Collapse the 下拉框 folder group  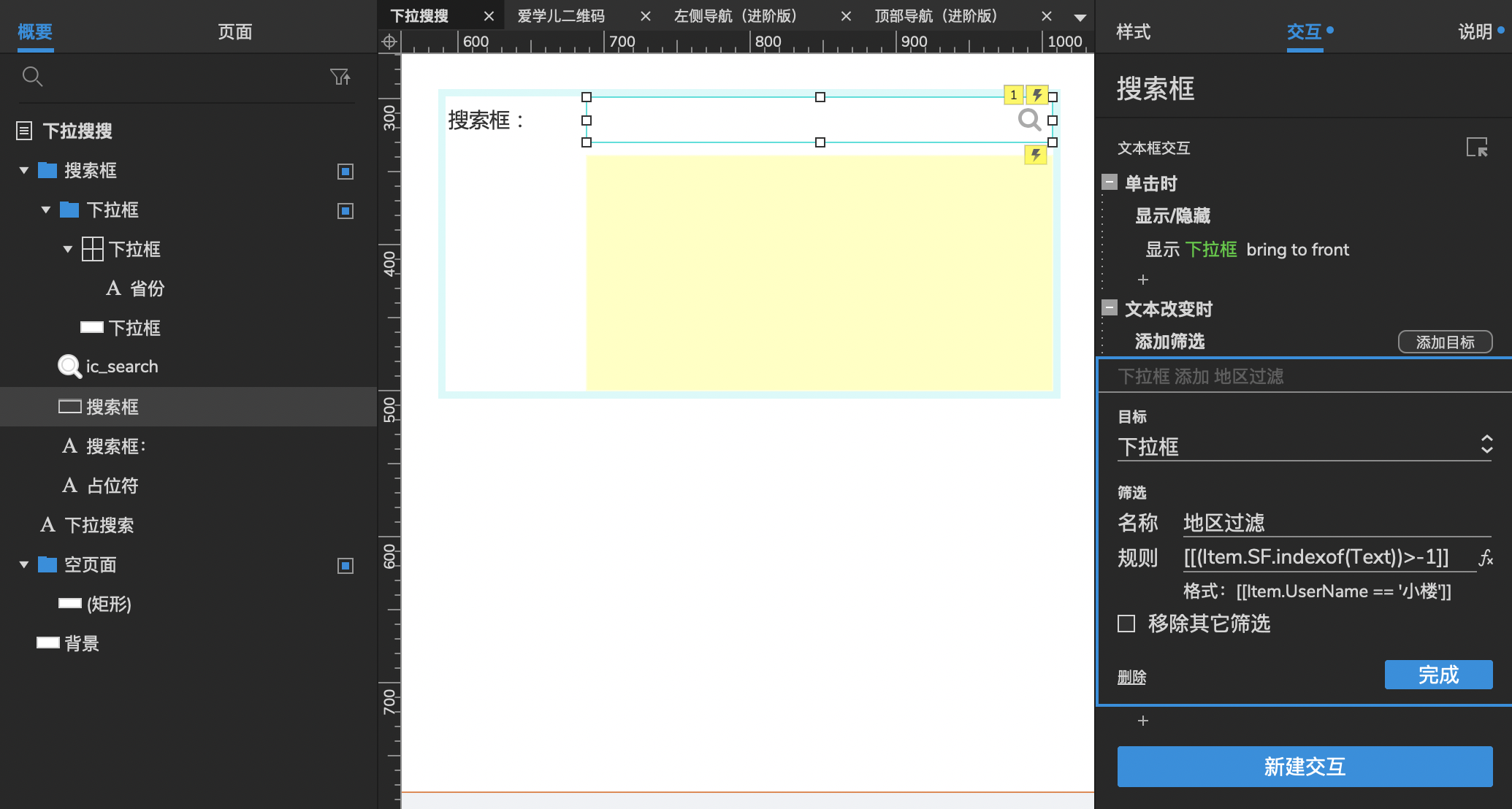point(46,210)
